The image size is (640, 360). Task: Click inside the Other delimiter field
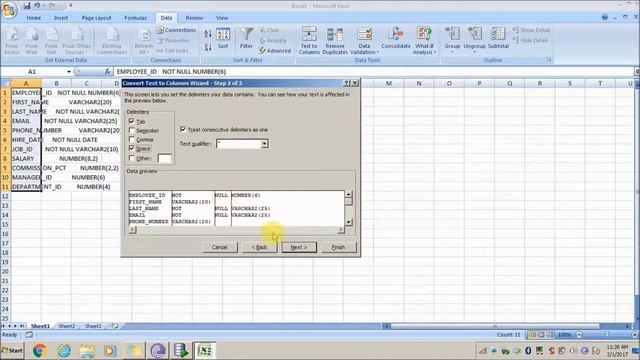164,158
